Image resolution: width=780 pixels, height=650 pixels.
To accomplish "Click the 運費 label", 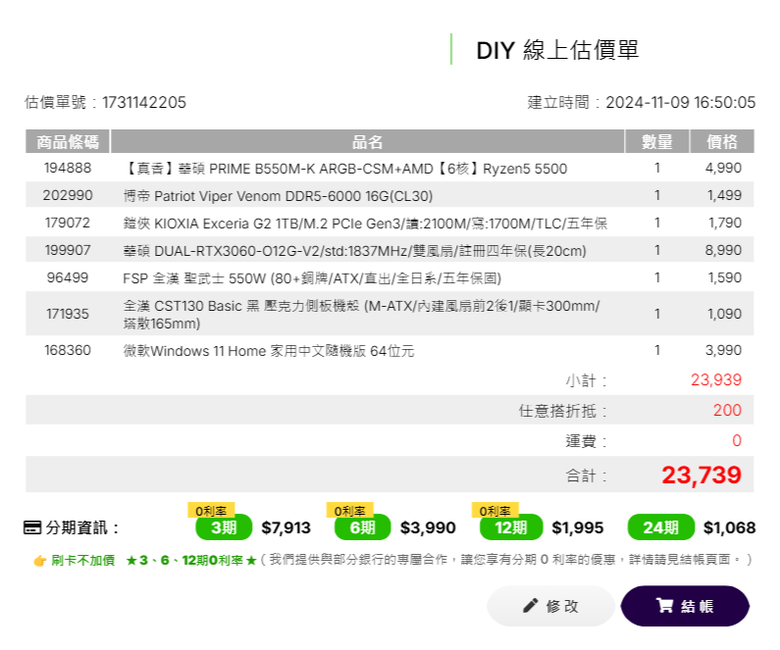I will click(x=586, y=441).
